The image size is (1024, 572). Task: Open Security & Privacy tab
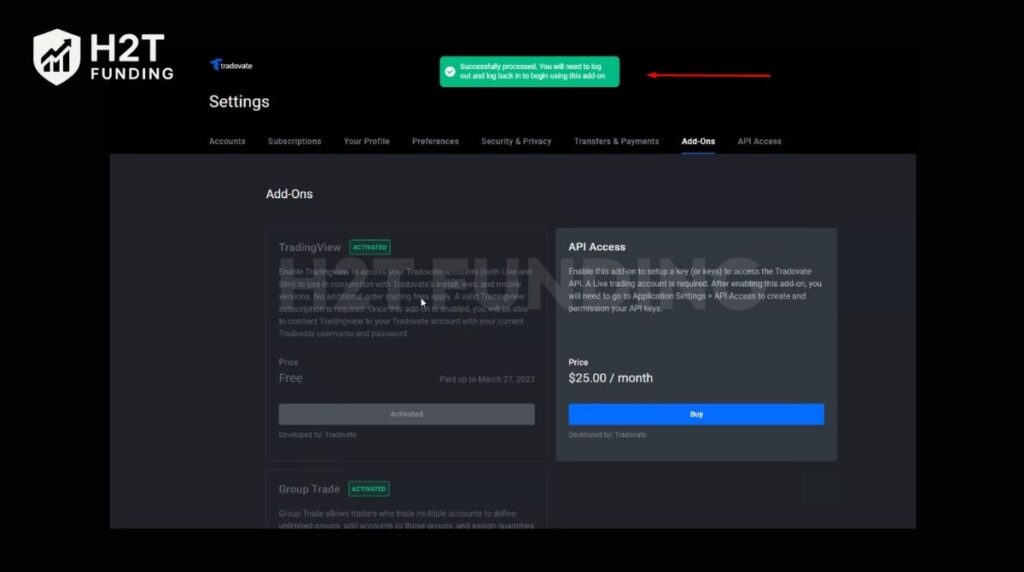pos(516,141)
